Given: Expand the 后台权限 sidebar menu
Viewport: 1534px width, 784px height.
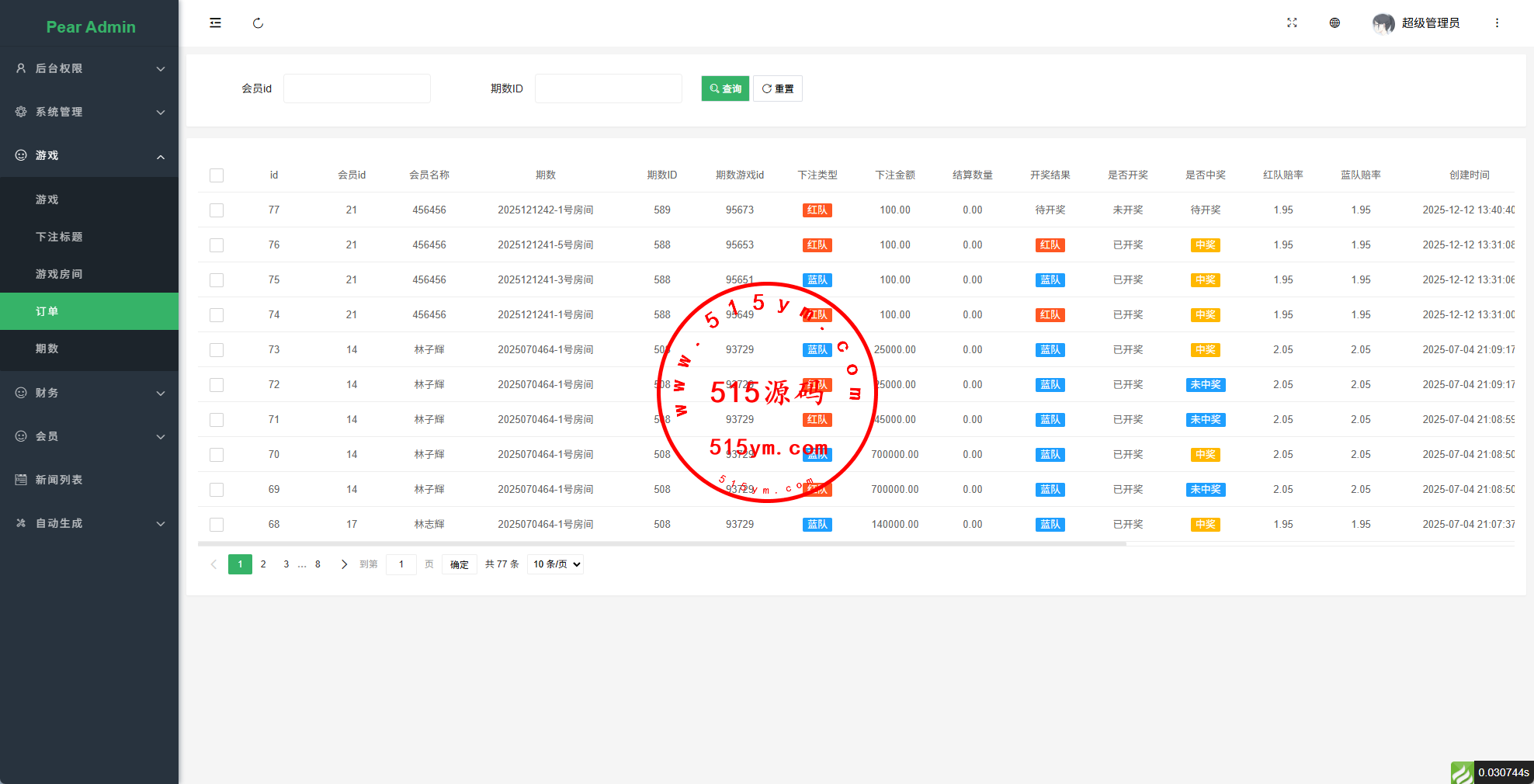Looking at the screenshot, I should click(x=89, y=68).
